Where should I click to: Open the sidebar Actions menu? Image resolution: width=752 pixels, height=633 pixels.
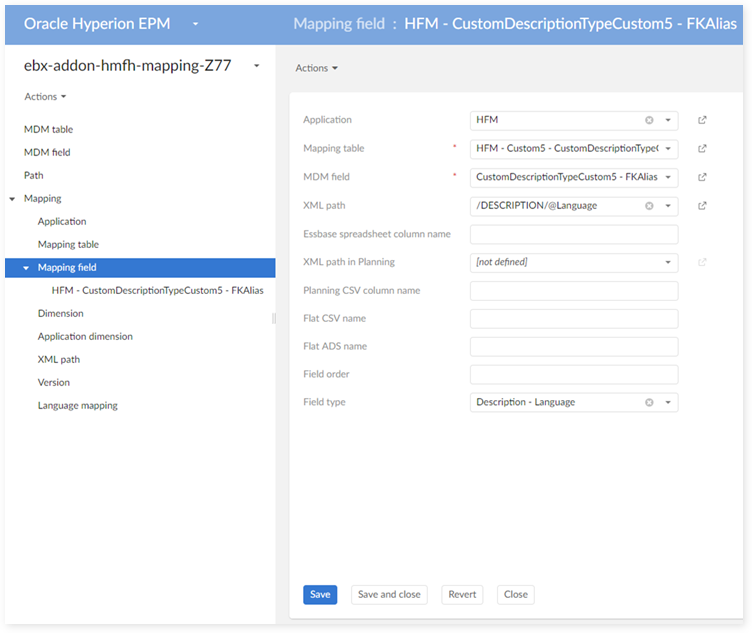[x=45, y=97]
